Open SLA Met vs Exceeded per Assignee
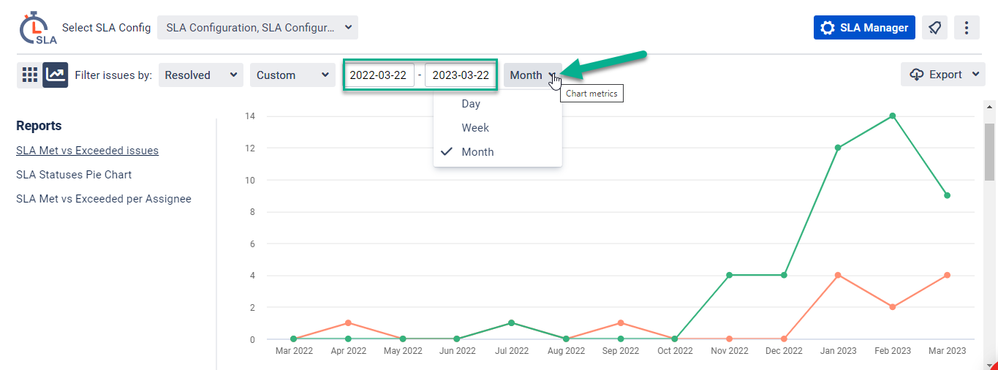This screenshot has height=370, width=998. click(x=104, y=199)
